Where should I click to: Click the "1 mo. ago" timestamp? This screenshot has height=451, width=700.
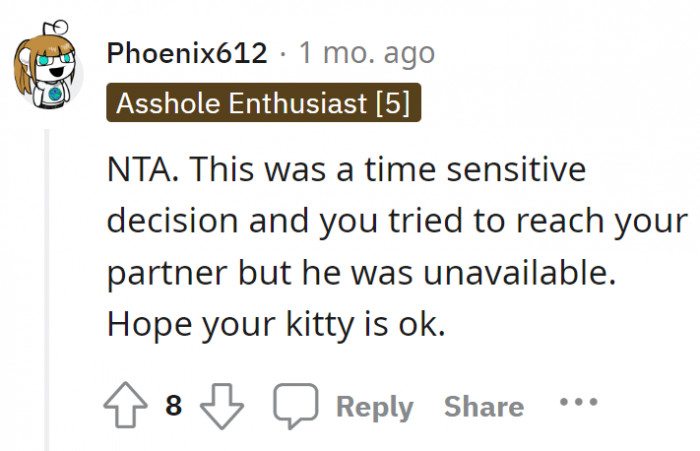click(367, 53)
